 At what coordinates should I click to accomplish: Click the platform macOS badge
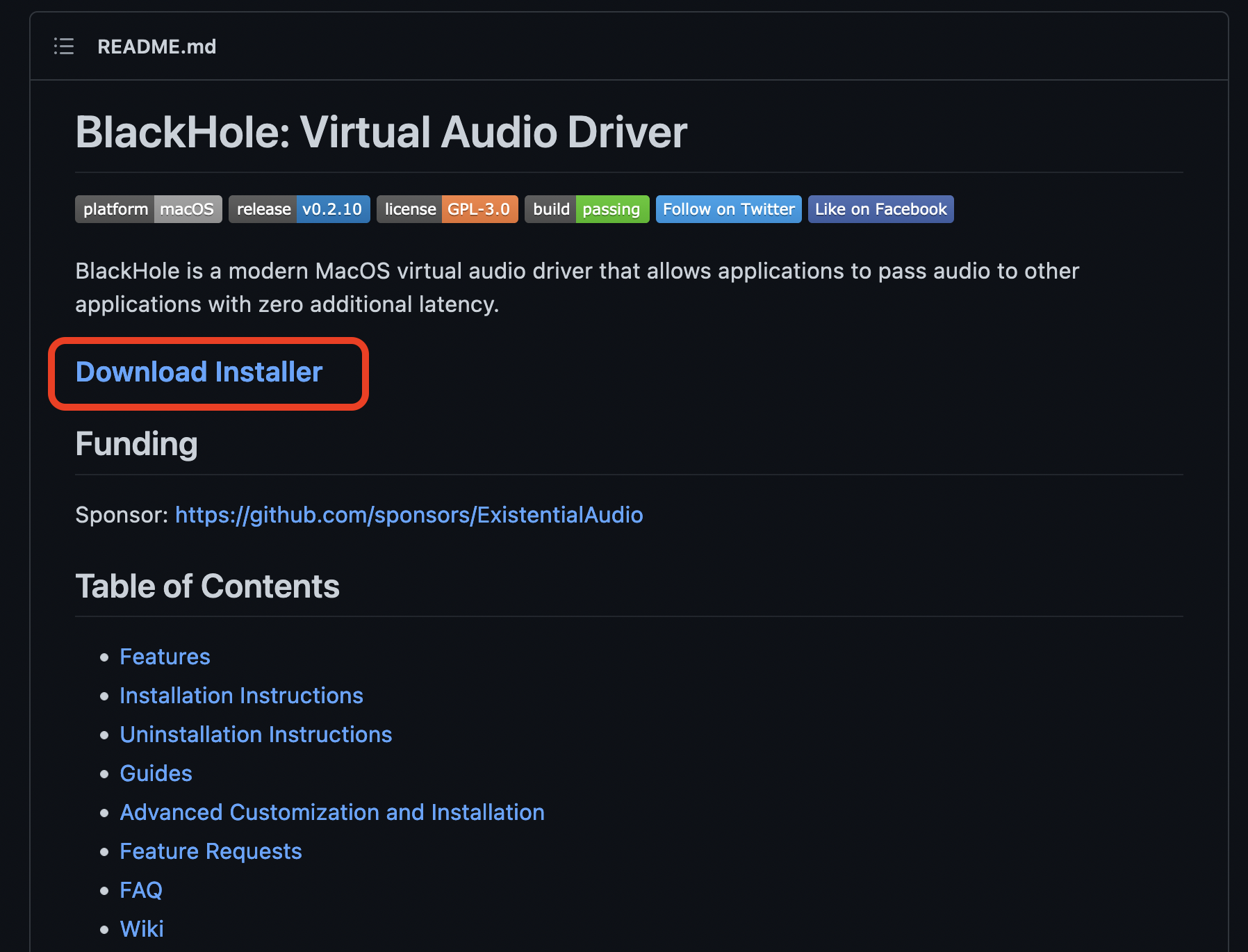(149, 209)
